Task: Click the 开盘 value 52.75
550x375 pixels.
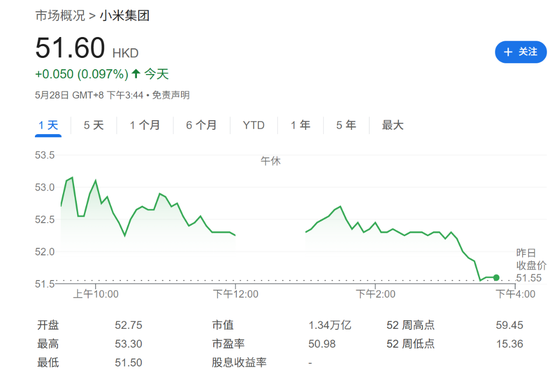Action: [128, 325]
